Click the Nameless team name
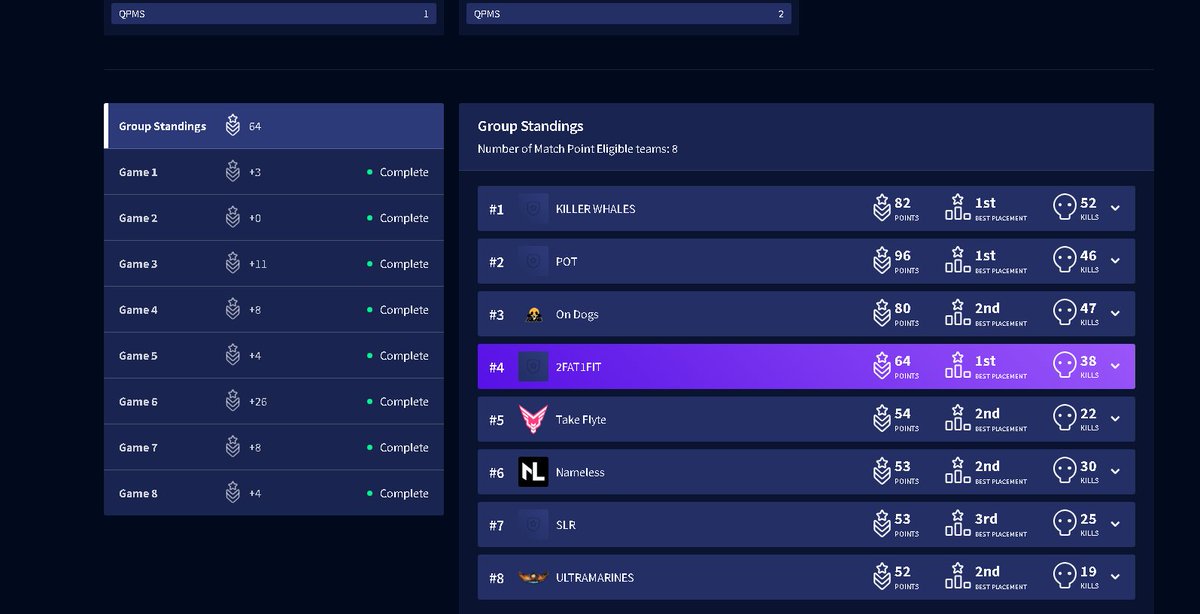The width and height of the screenshot is (1200, 614). pyautogui.click(x=580, y=472)
